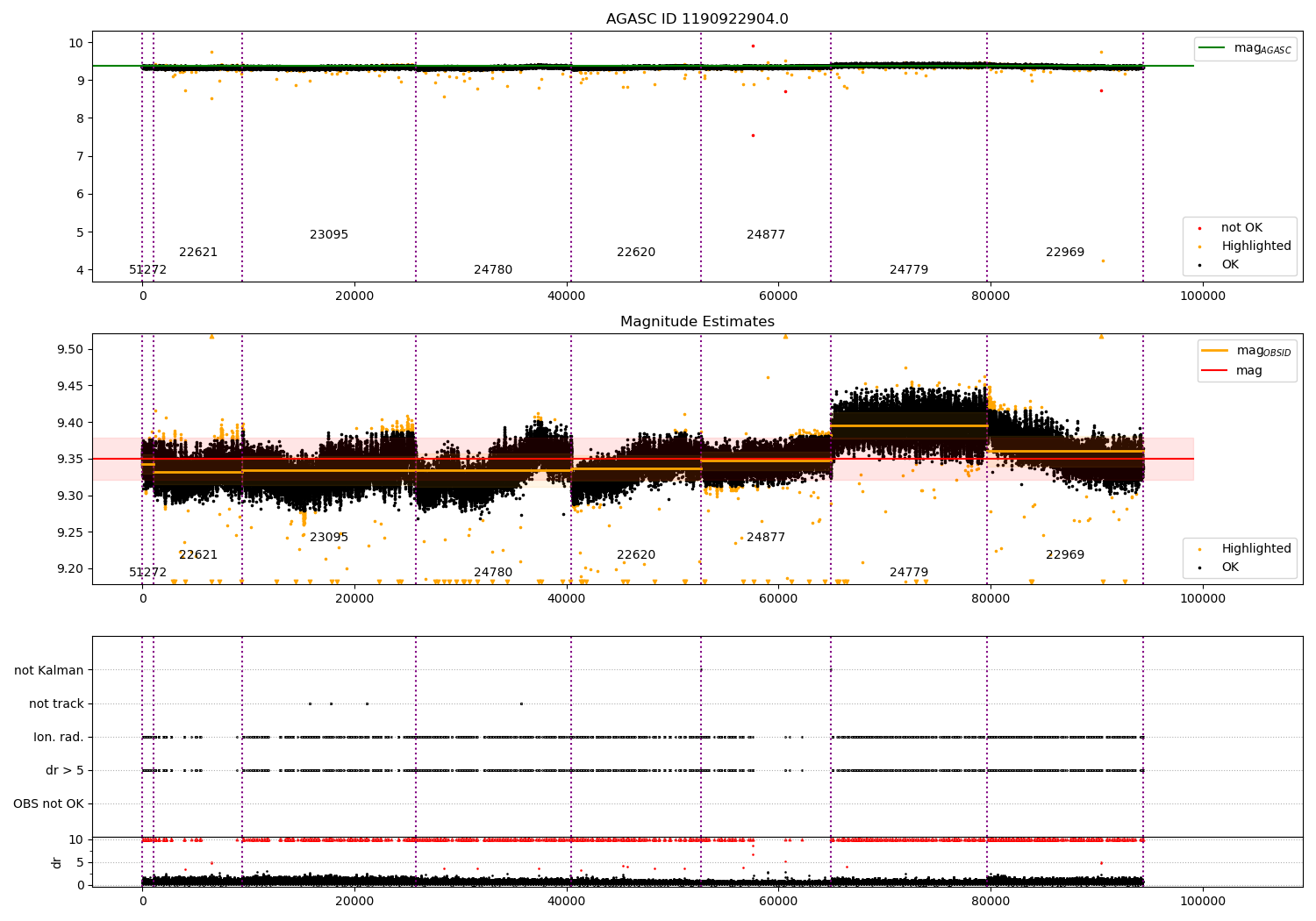Image resolution: width=1316 pixels, height=921 pixels.
Task: Click the orange mag OBSID segment of observation 24779
Action: tap(909, 426)
